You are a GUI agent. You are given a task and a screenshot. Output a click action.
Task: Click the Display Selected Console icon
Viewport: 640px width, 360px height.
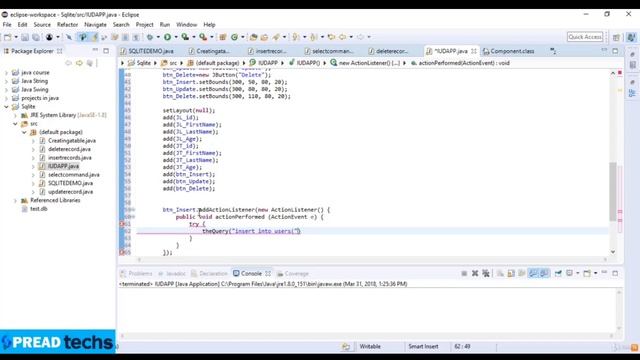[570, 273]
